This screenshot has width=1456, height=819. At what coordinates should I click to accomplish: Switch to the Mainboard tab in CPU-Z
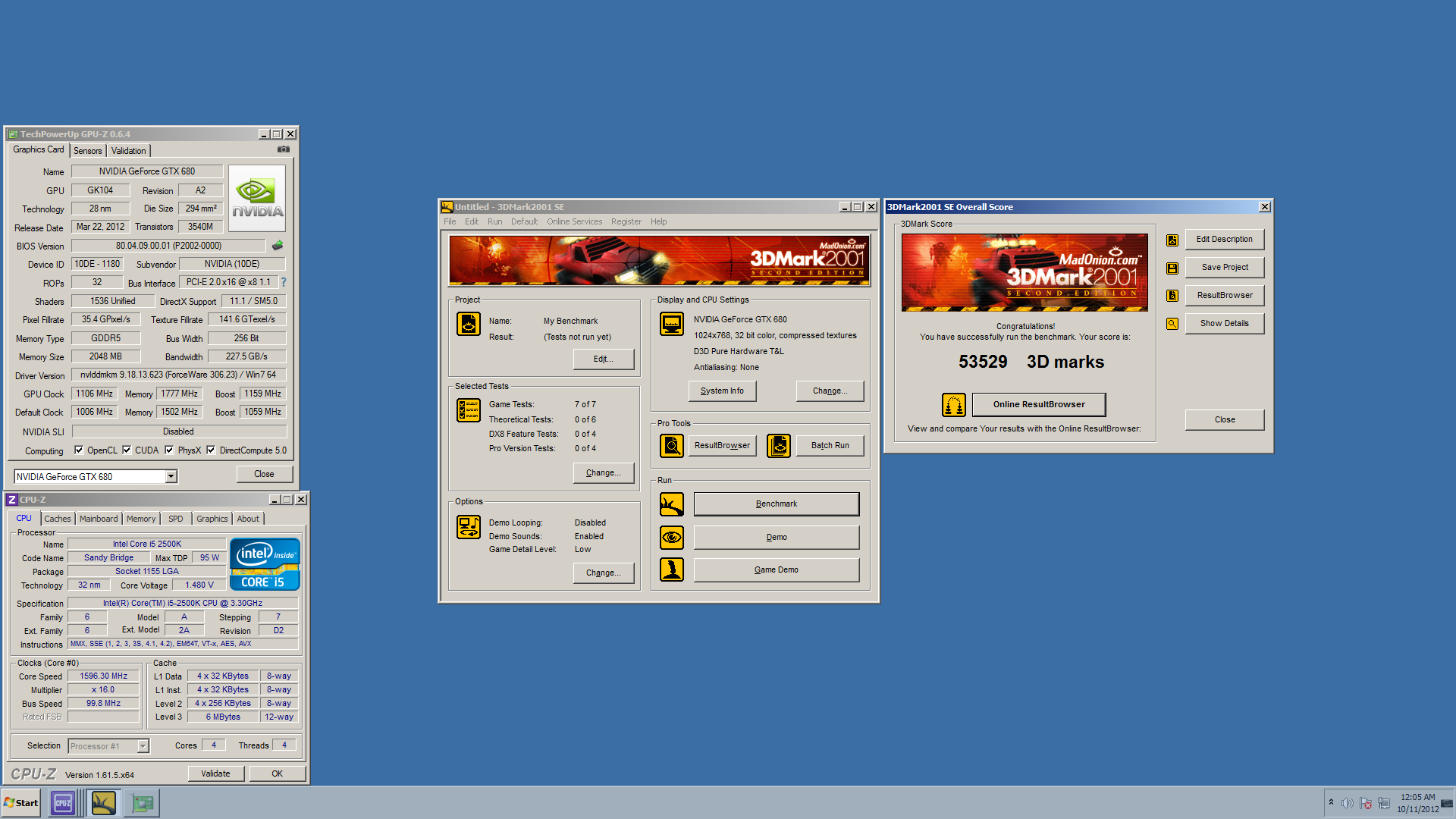99,519
